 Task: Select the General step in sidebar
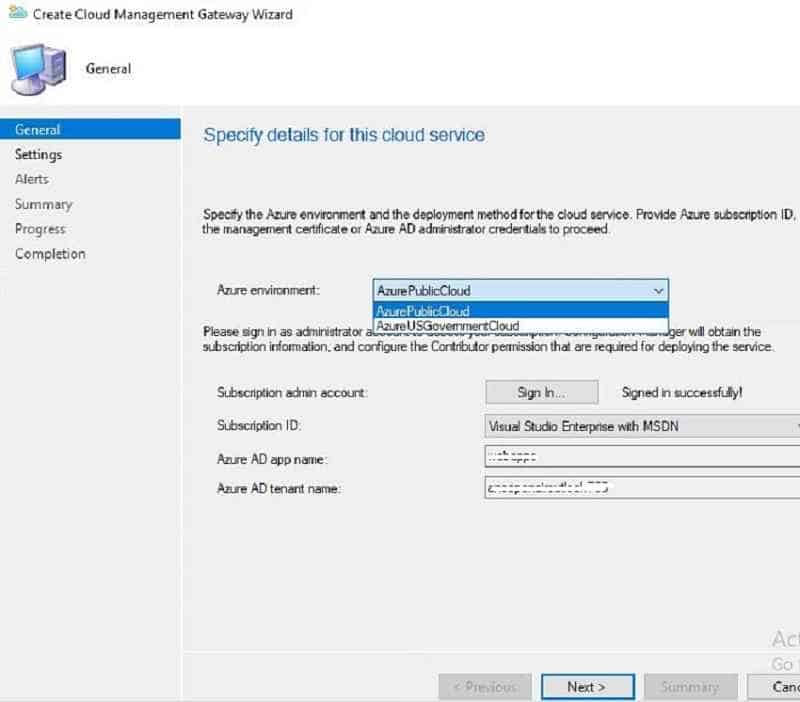(x=90, y=129)
